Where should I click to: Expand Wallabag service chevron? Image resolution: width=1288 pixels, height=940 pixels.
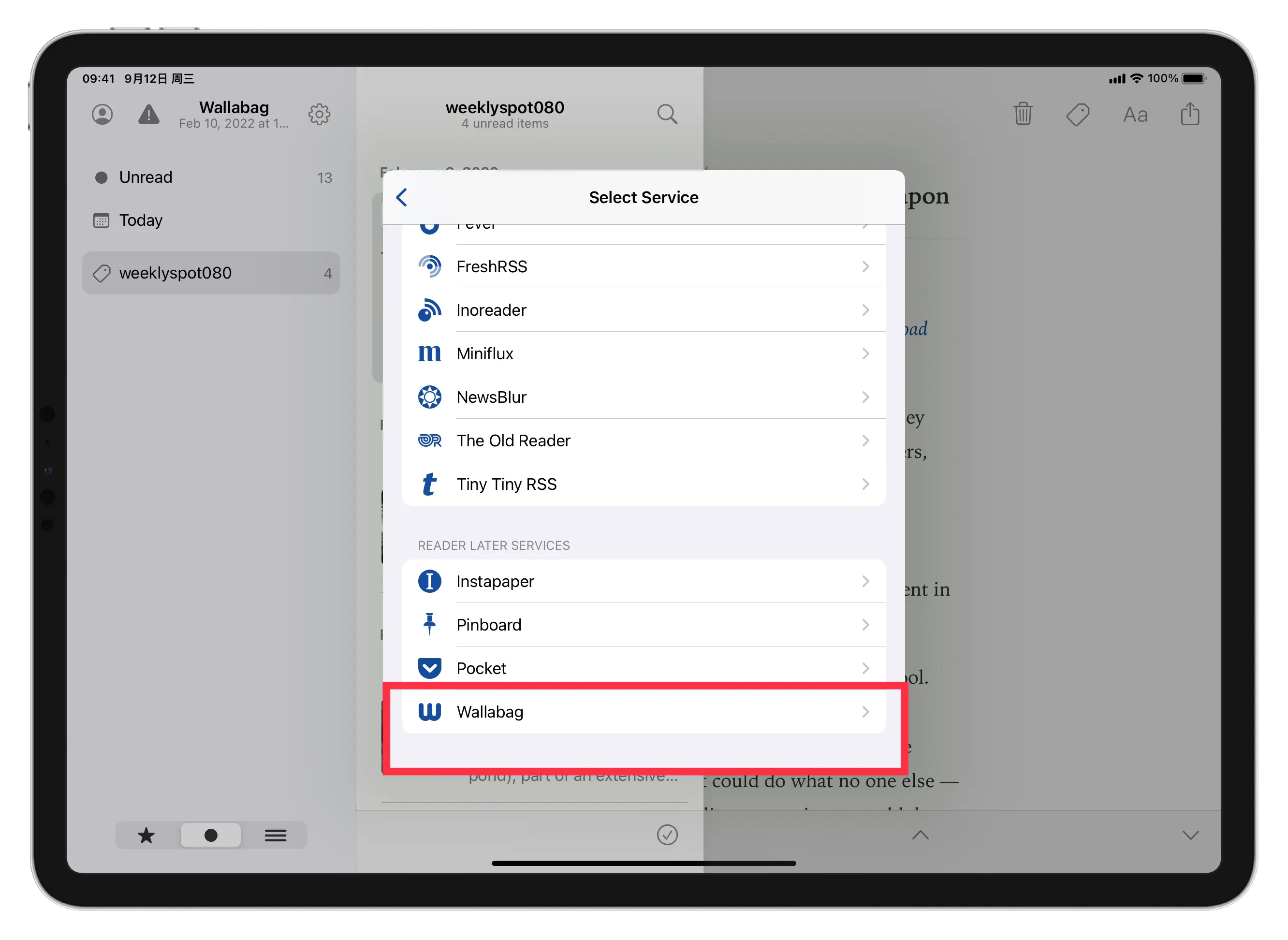pos(865,712)
